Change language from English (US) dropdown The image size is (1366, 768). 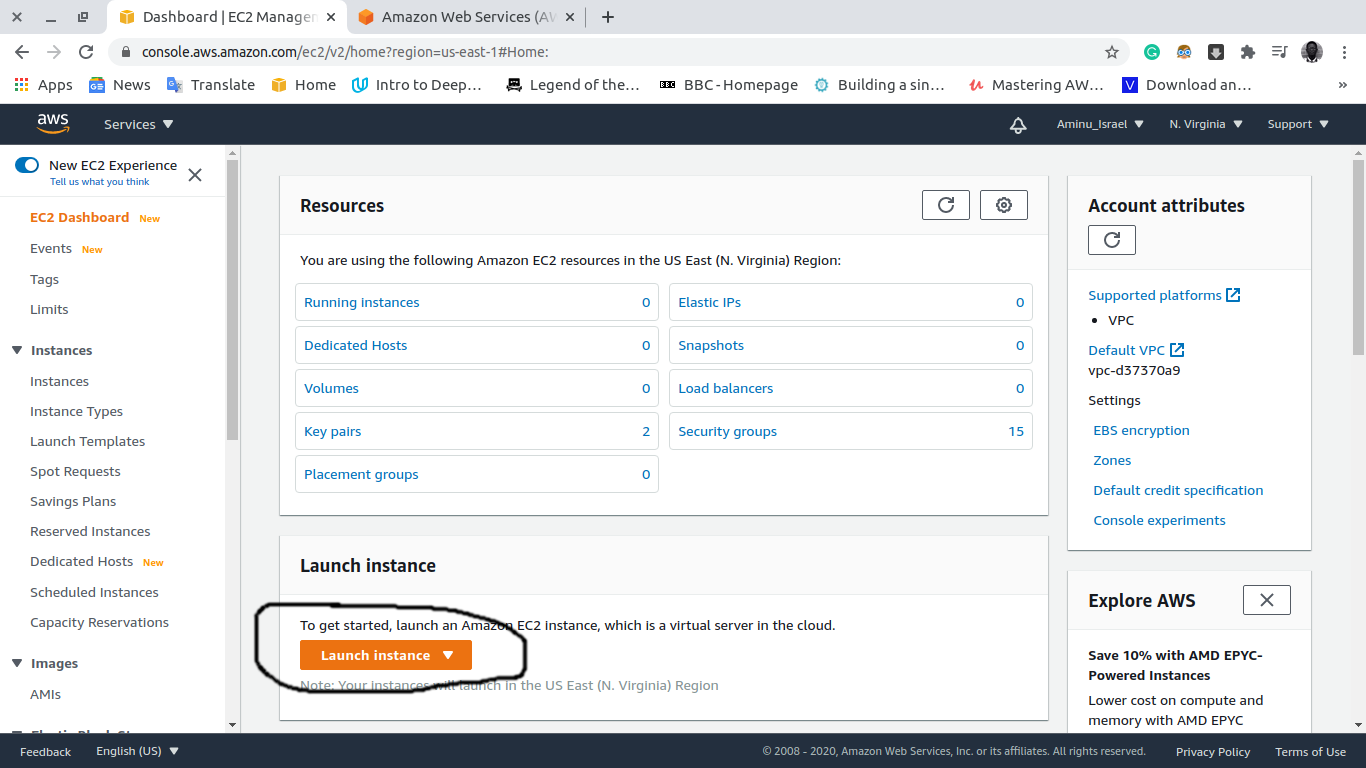point(137,751)
